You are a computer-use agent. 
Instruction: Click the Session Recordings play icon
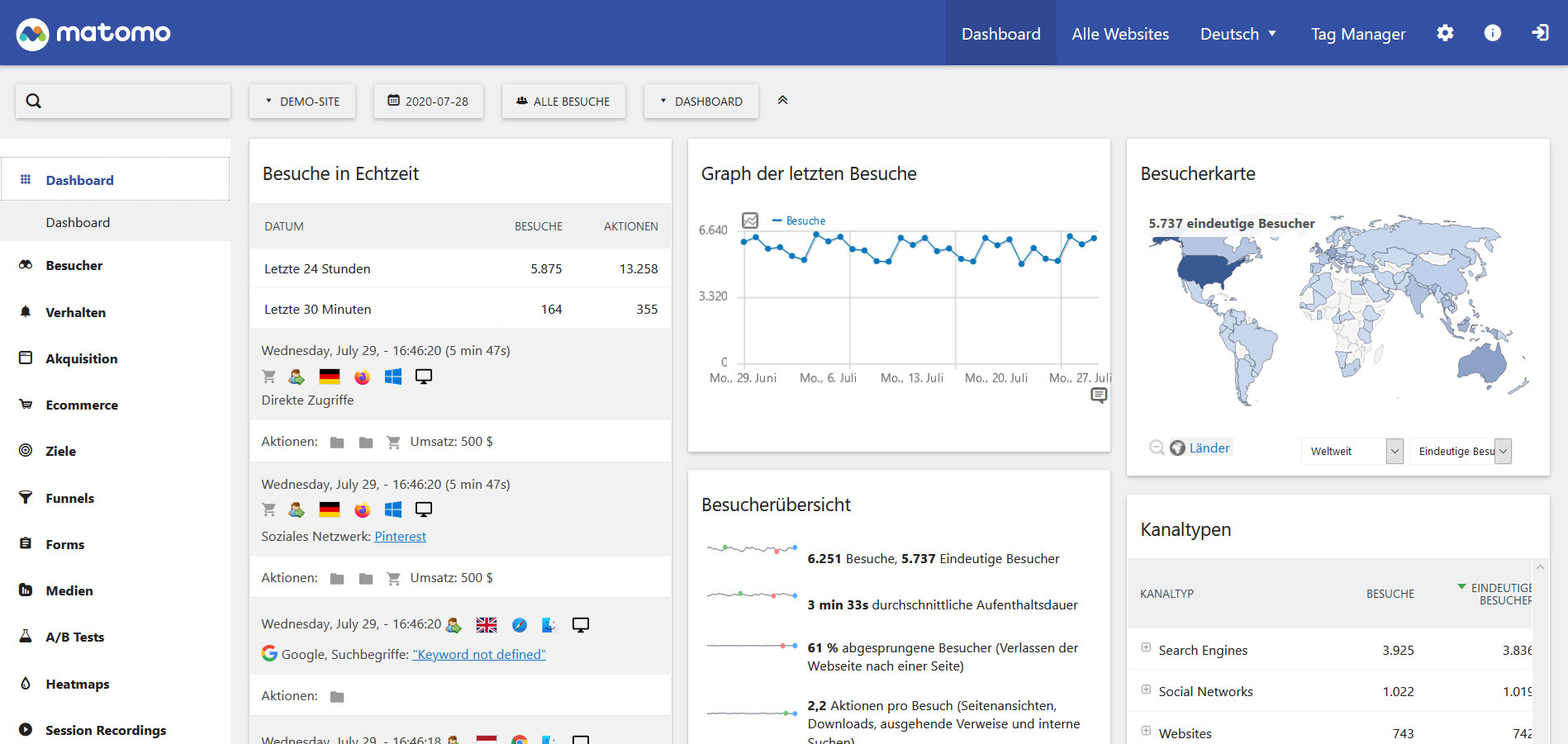coord(26,729)
